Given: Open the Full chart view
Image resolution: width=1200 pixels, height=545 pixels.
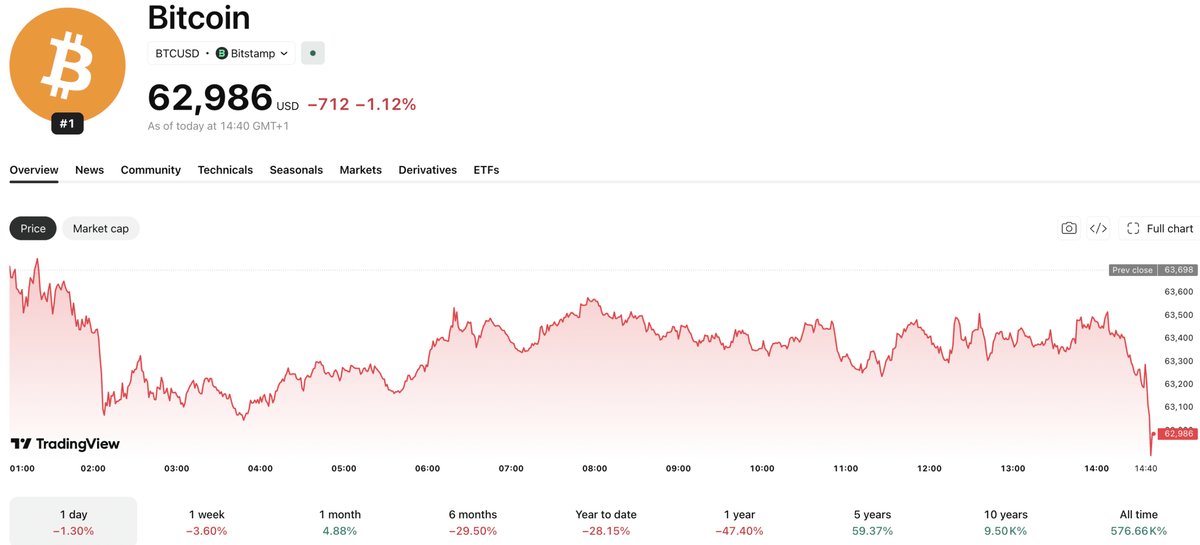Looking at the screenshot, I should click(x=1159, y=228).
